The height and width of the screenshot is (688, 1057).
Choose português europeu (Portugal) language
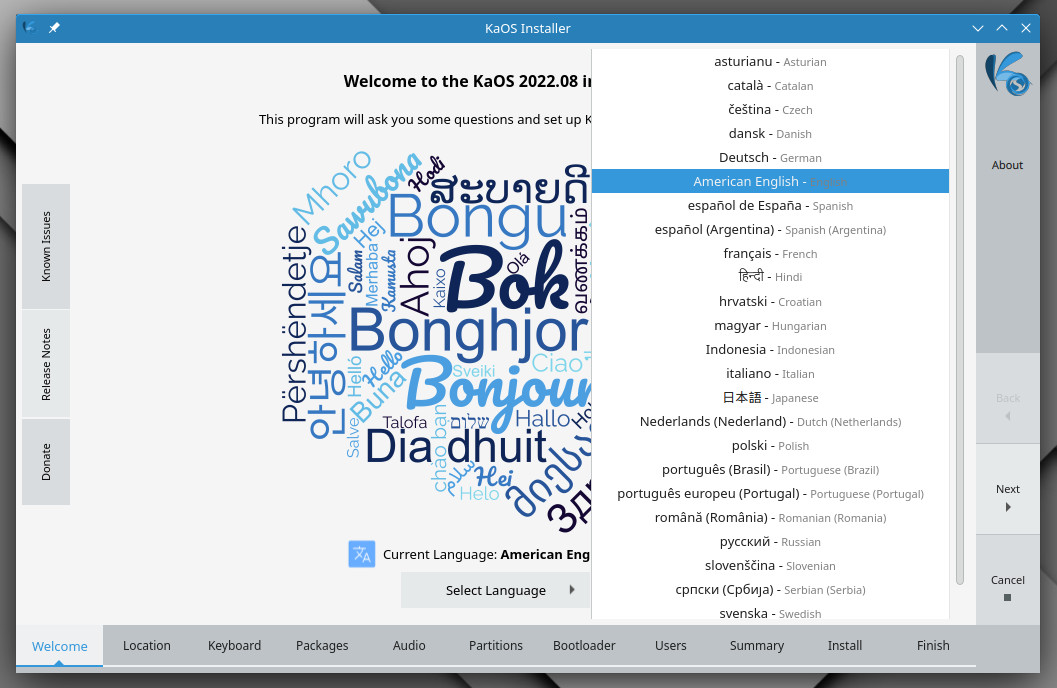[x=770, y=494]
